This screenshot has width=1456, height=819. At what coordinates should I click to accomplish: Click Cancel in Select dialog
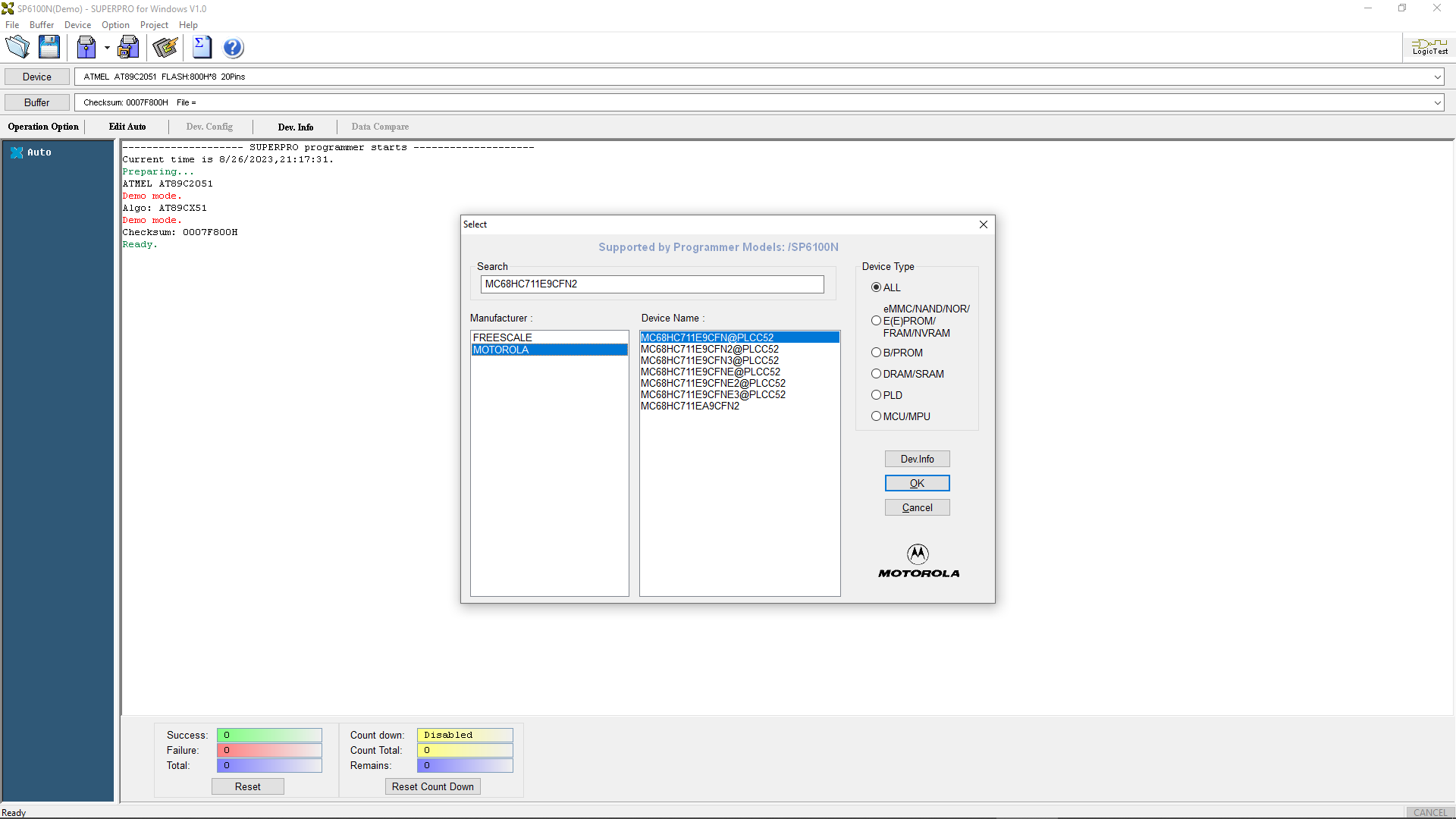coord(917,507)
